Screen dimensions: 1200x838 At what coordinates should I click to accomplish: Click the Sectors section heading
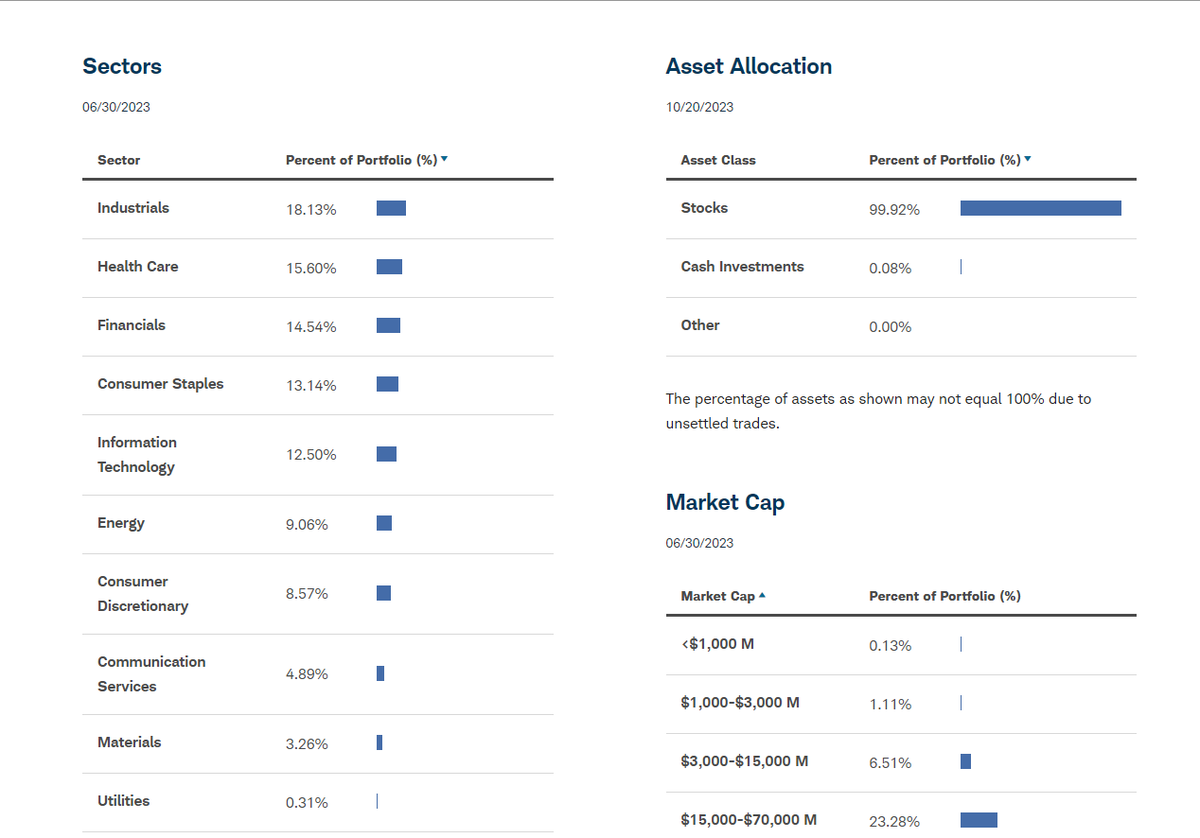pos(122,66)
